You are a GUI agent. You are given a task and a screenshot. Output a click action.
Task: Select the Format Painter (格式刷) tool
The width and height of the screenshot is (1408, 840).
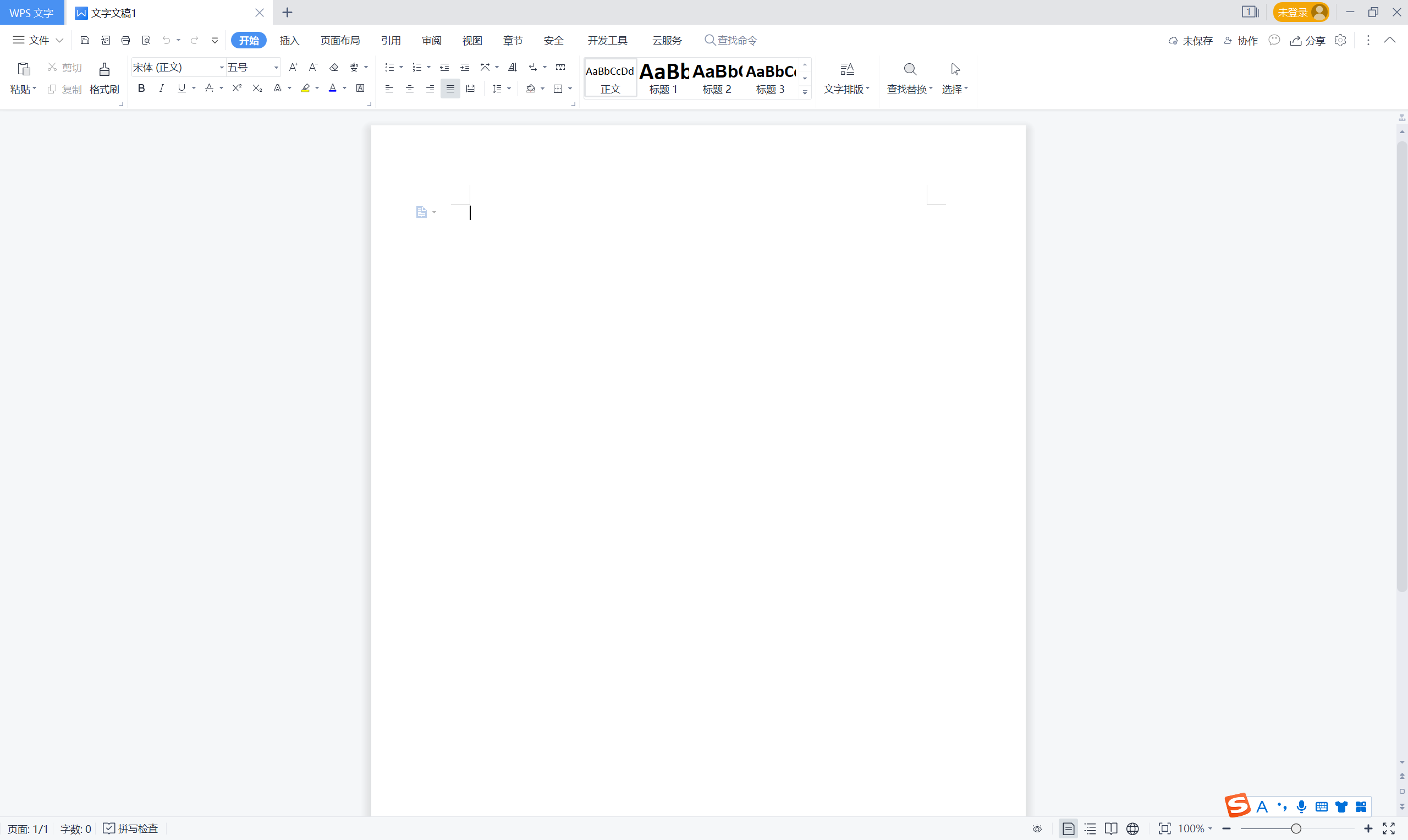click(104, 78)
